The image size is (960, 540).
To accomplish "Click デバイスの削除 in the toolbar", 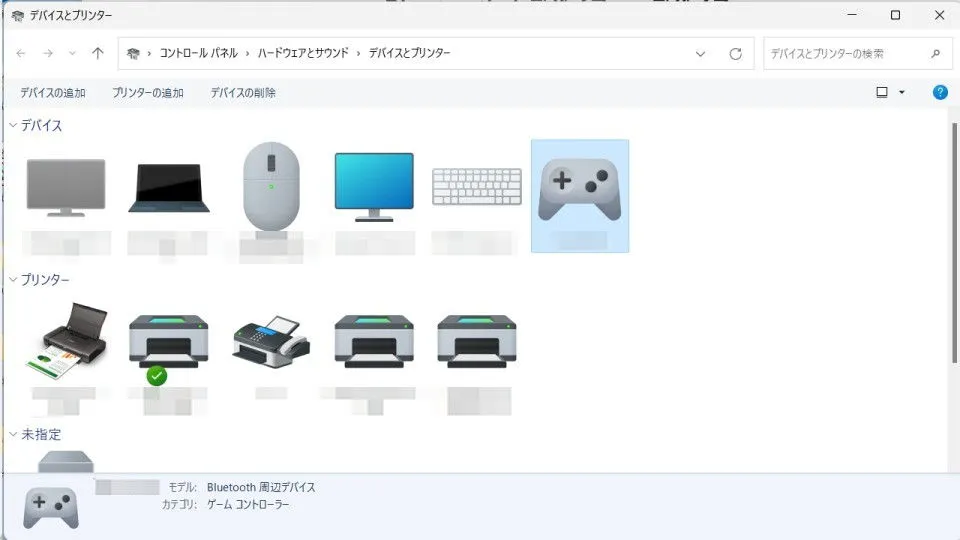I will pos(243,92).
